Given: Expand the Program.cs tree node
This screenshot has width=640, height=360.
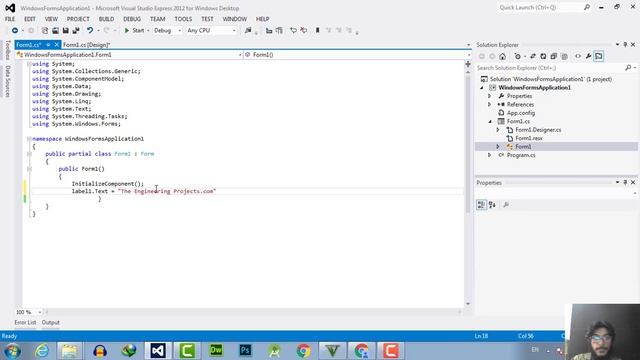Looking at the screenshot, I should 490,155.
